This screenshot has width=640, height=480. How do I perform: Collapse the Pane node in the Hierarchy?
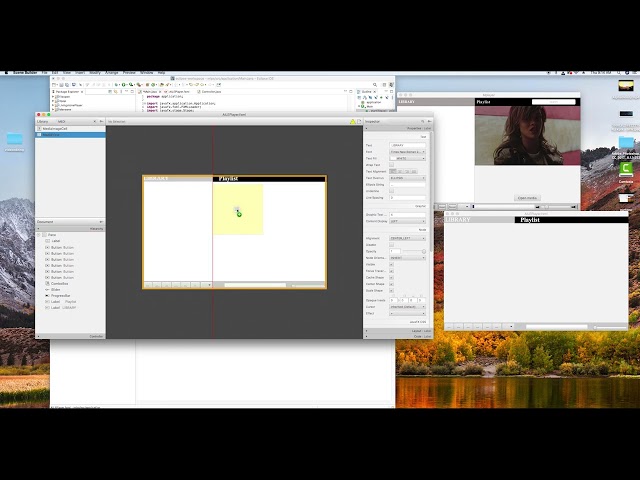[39, 235]
